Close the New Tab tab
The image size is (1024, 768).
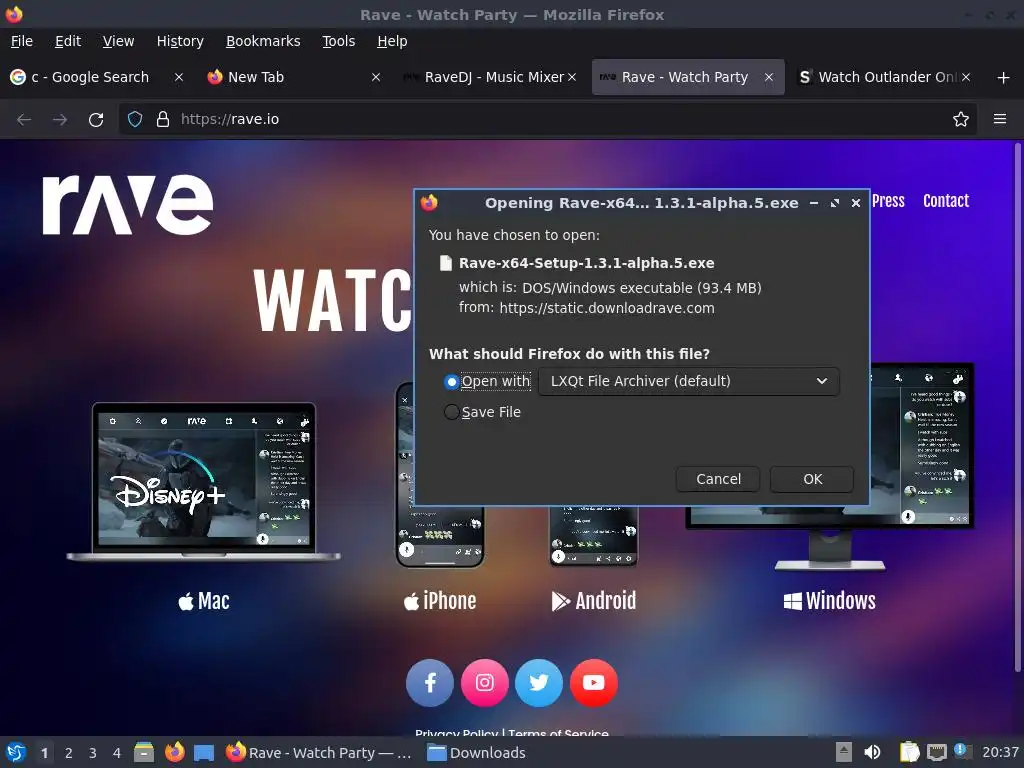click(376, 77)
